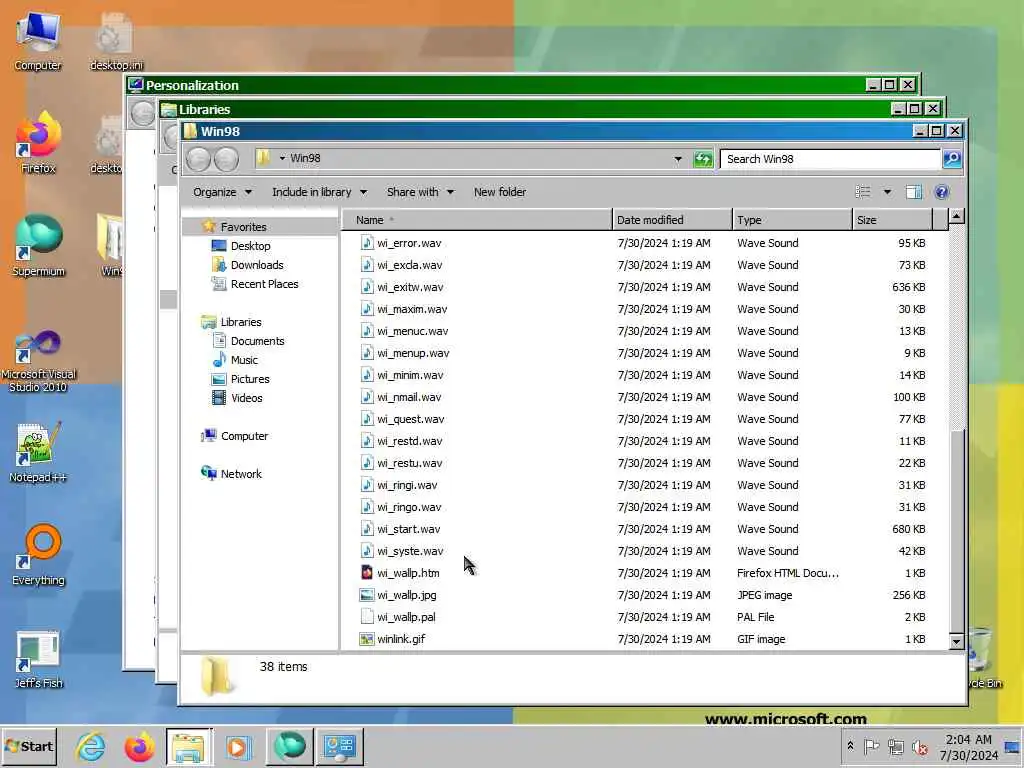Screen dimensions: 1024x768
Task: Click the green refresh button beside address bar
Action: click(x=703, y=159)
